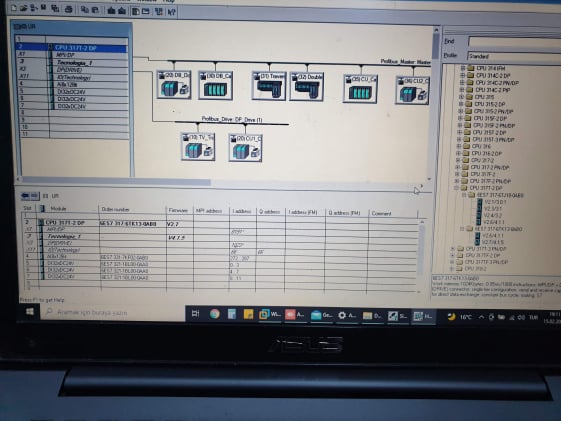Open the Windows Start menu
Screen dimensions: 561x421
(30, 312)
